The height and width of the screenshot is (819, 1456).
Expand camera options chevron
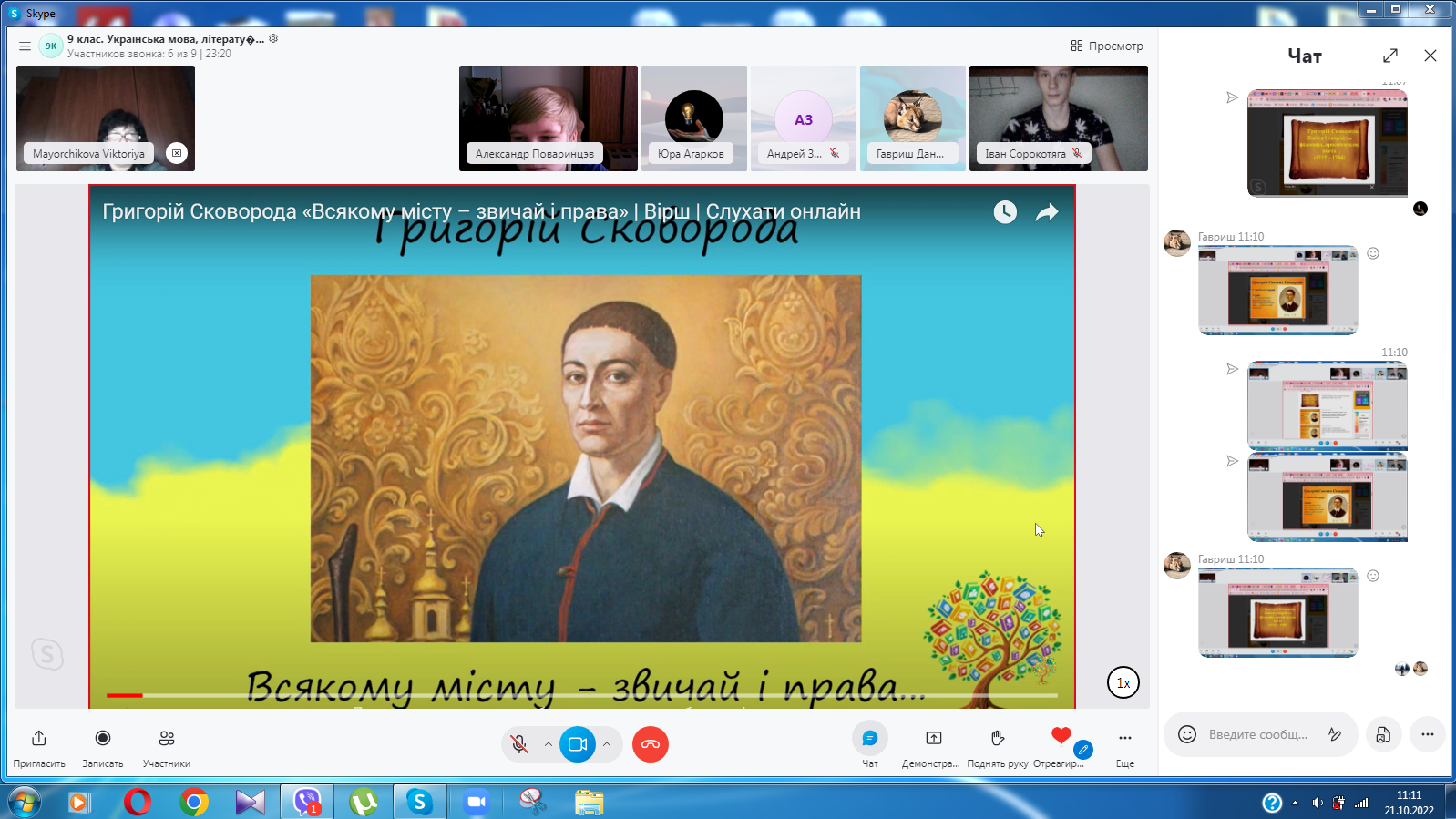607,744
